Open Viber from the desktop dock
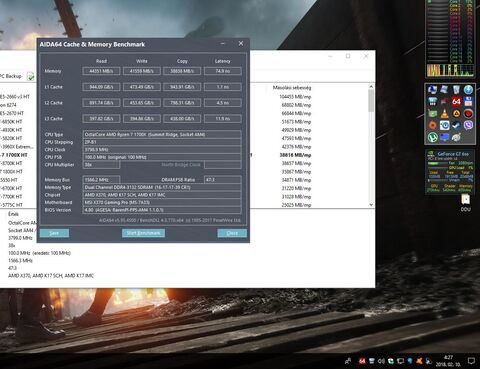The height and width of the screenshot is (369, 480). (x=468, y=125)
